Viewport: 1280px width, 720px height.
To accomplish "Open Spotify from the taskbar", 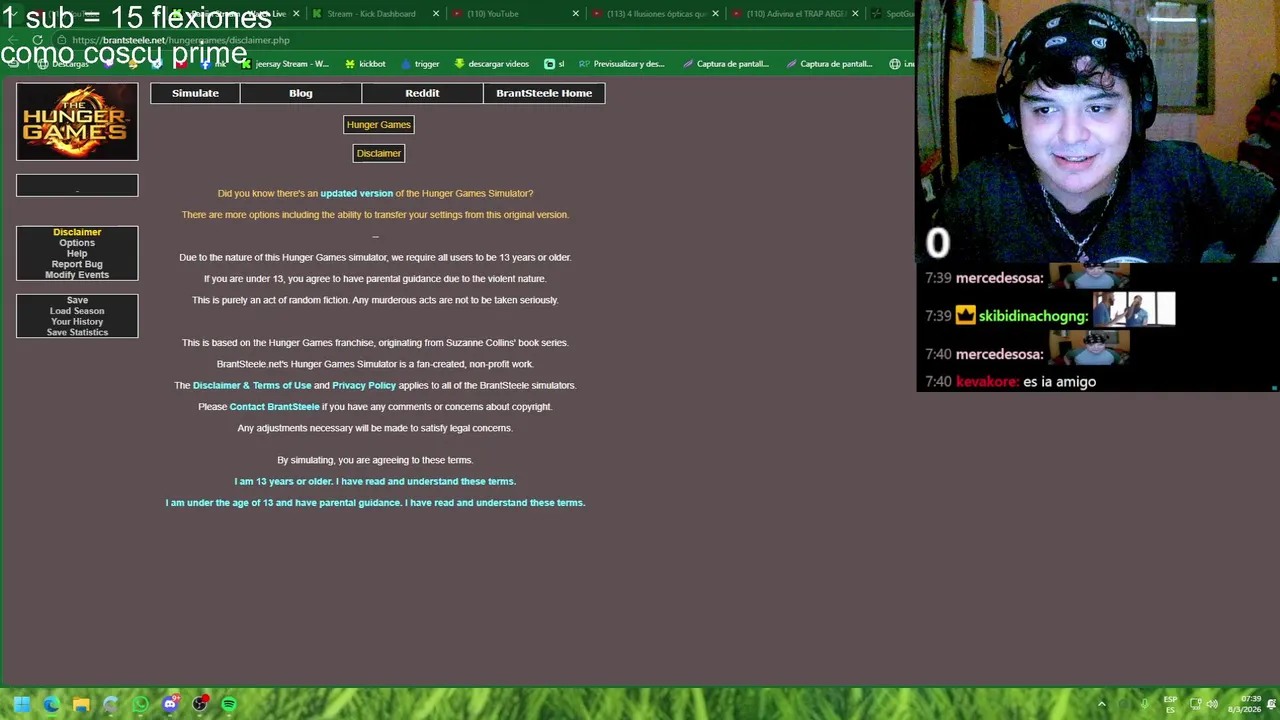I will pyautogui.click(x=229, y=705).
